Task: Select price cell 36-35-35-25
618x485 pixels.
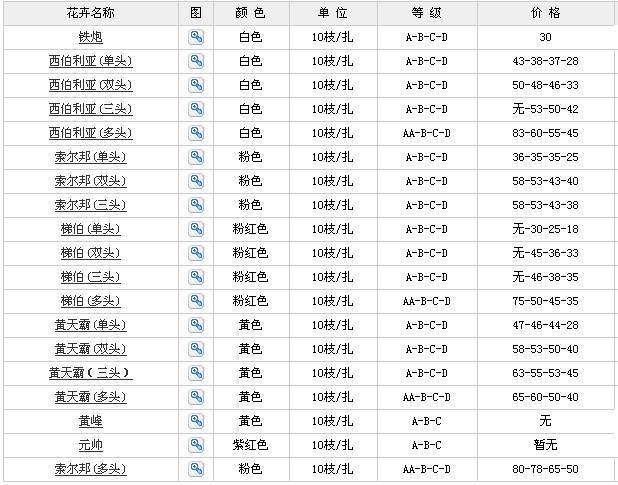Action: tap(545, 157)
